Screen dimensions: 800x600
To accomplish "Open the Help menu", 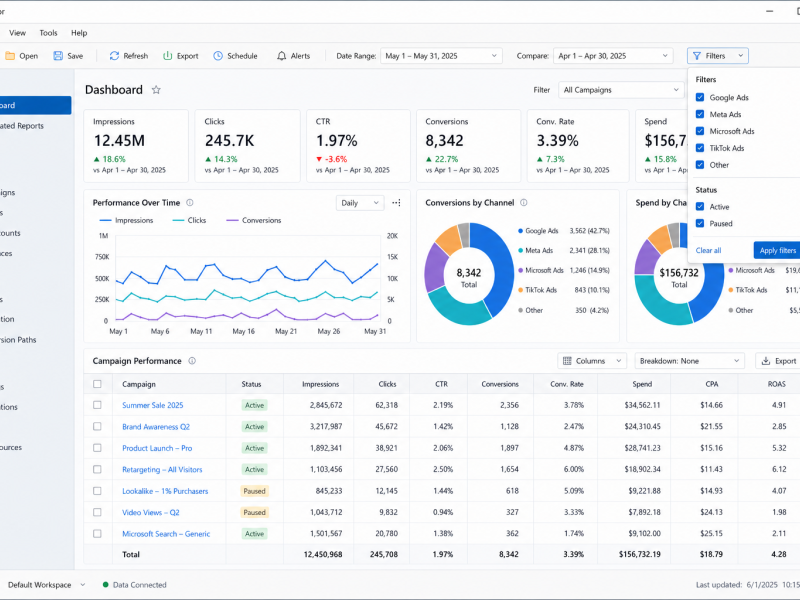I will click(79, 33).
